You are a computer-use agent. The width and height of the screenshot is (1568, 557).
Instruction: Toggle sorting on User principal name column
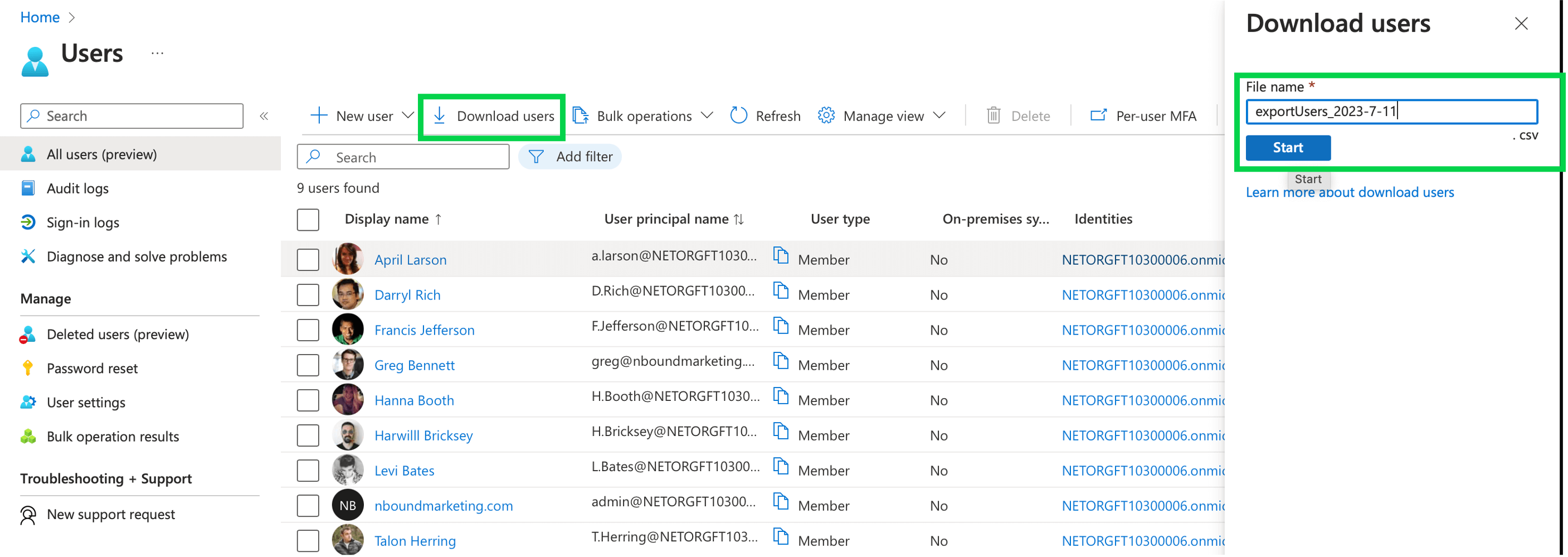click(739, 219)
